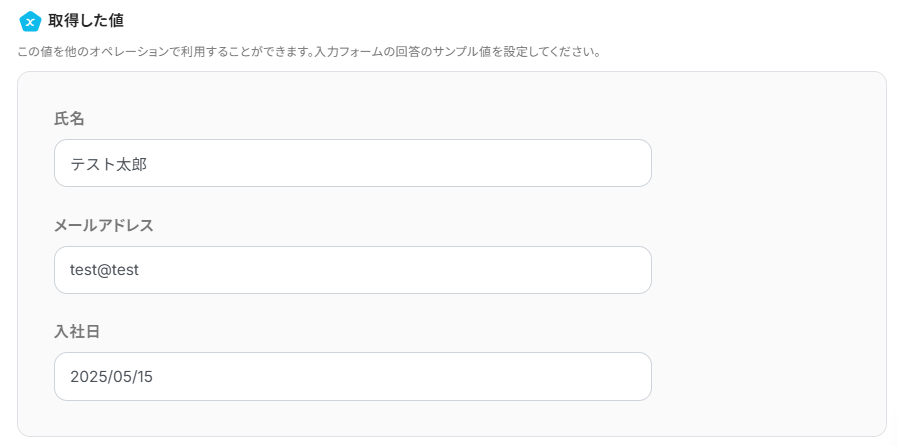The height and width of the screenshot is (446, 897).
Task: Click the test@test value text
Action: click(103, 270)
